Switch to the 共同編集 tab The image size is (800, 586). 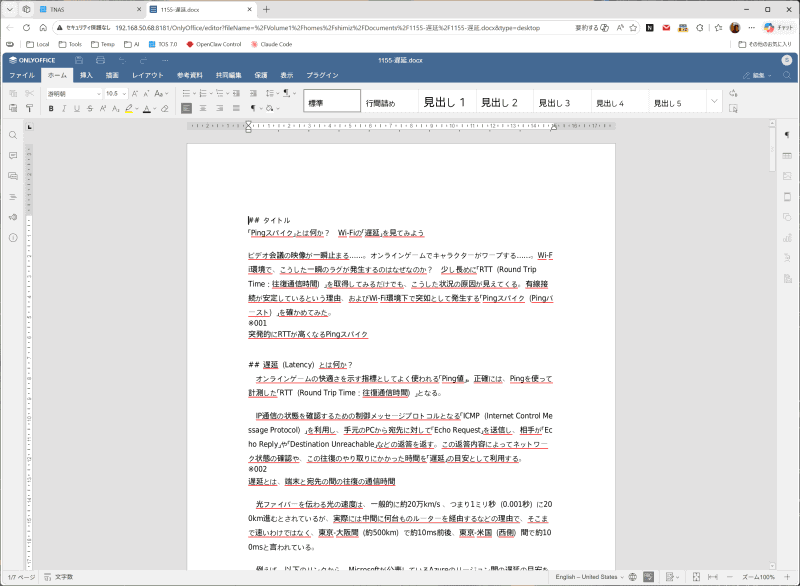point(229,75)
